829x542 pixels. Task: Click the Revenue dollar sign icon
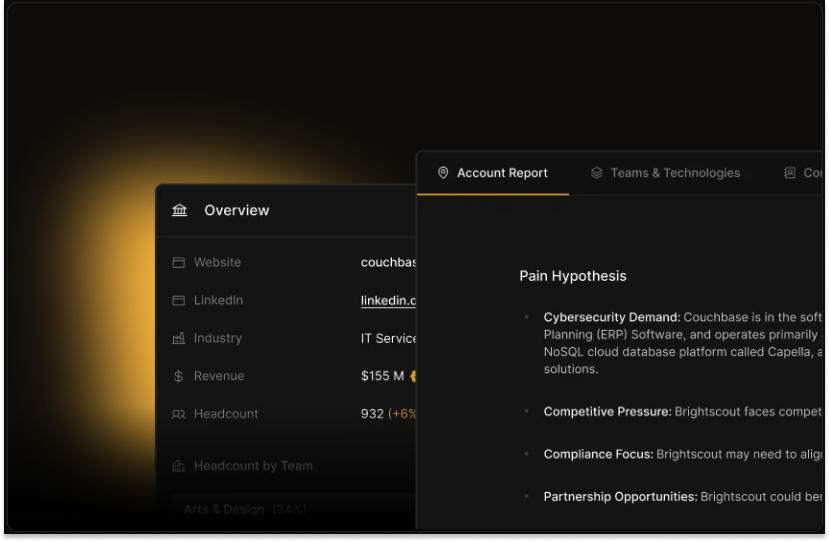click(179, 376)
